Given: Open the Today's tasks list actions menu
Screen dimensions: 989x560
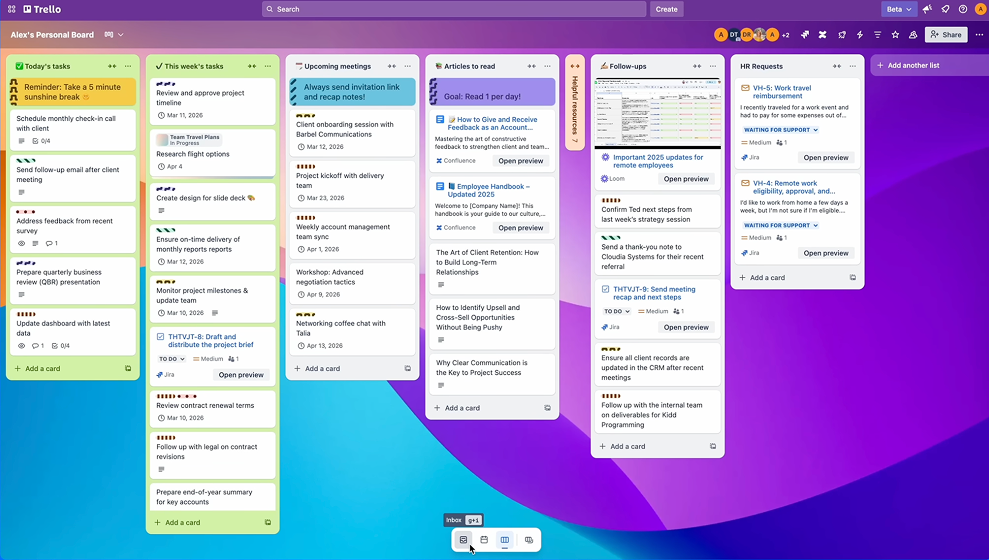Looking at the screenshot, I should click(x=129, y=66).
